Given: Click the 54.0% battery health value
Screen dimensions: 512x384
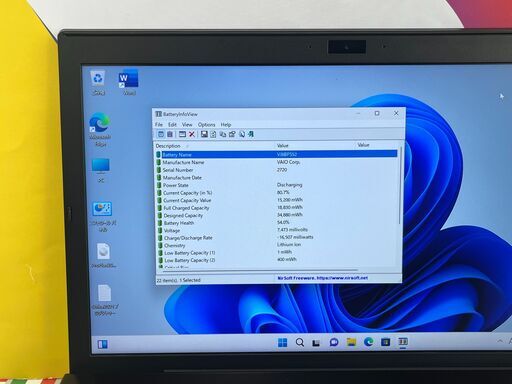Looking at the screenshot, I should (x=283, y=222).
